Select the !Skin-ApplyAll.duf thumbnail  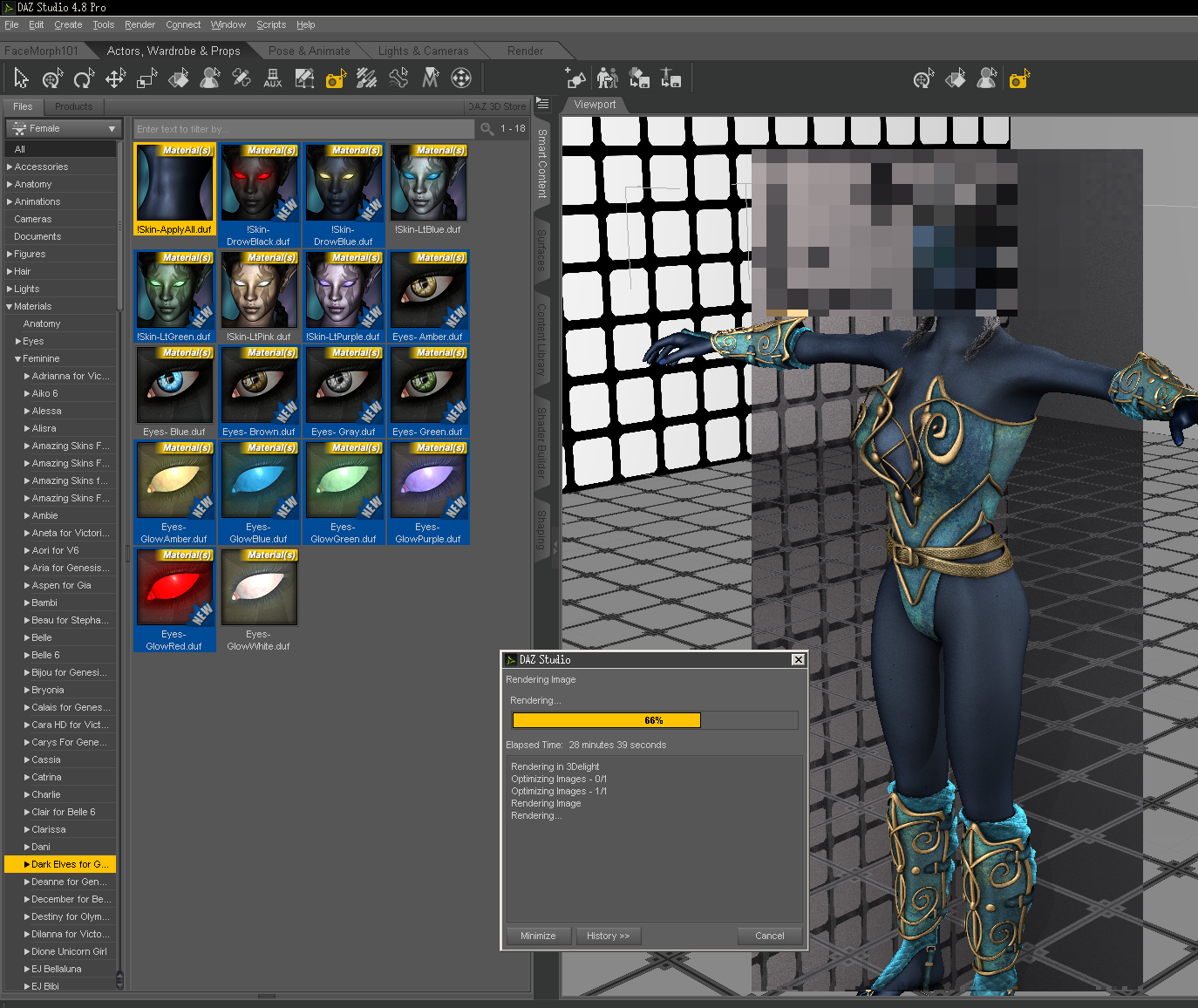tap(174, 189)
